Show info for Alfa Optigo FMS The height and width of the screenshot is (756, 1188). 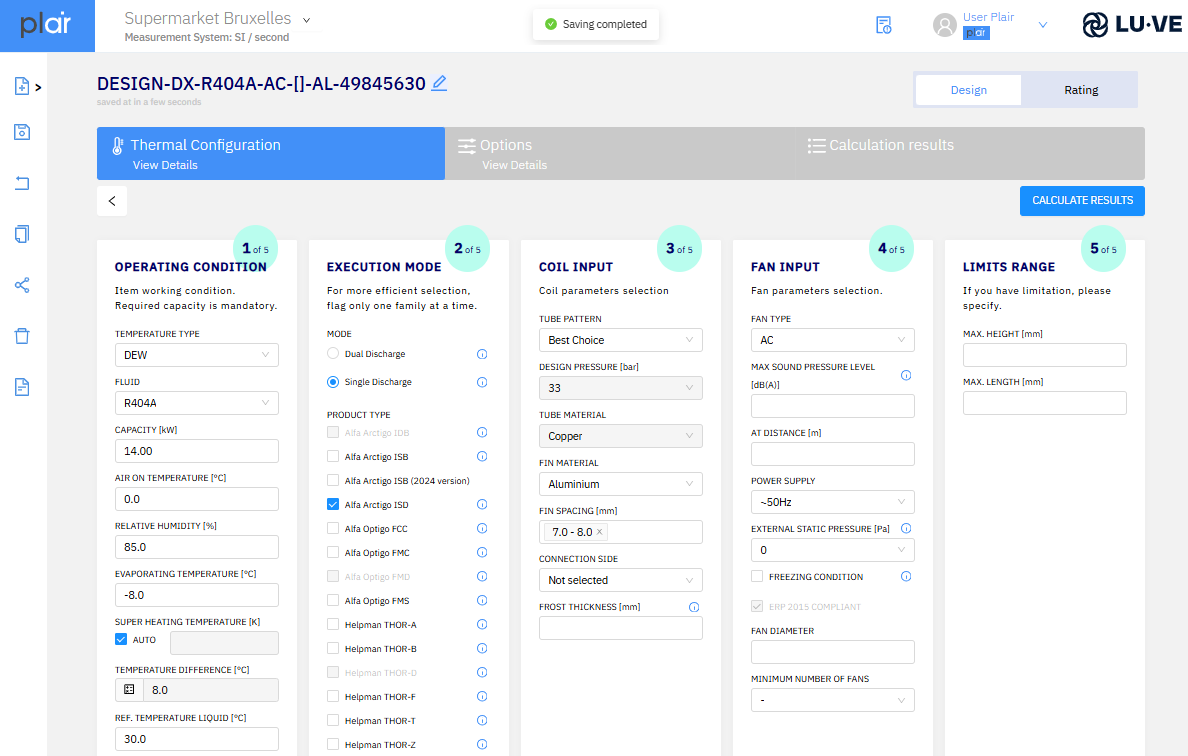[x=482, y=600]
